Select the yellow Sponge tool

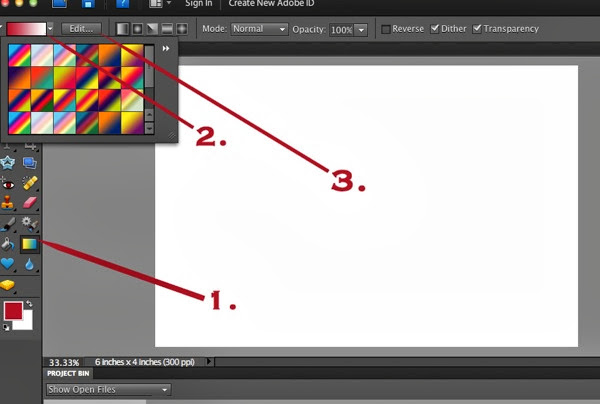coord(8,285)
